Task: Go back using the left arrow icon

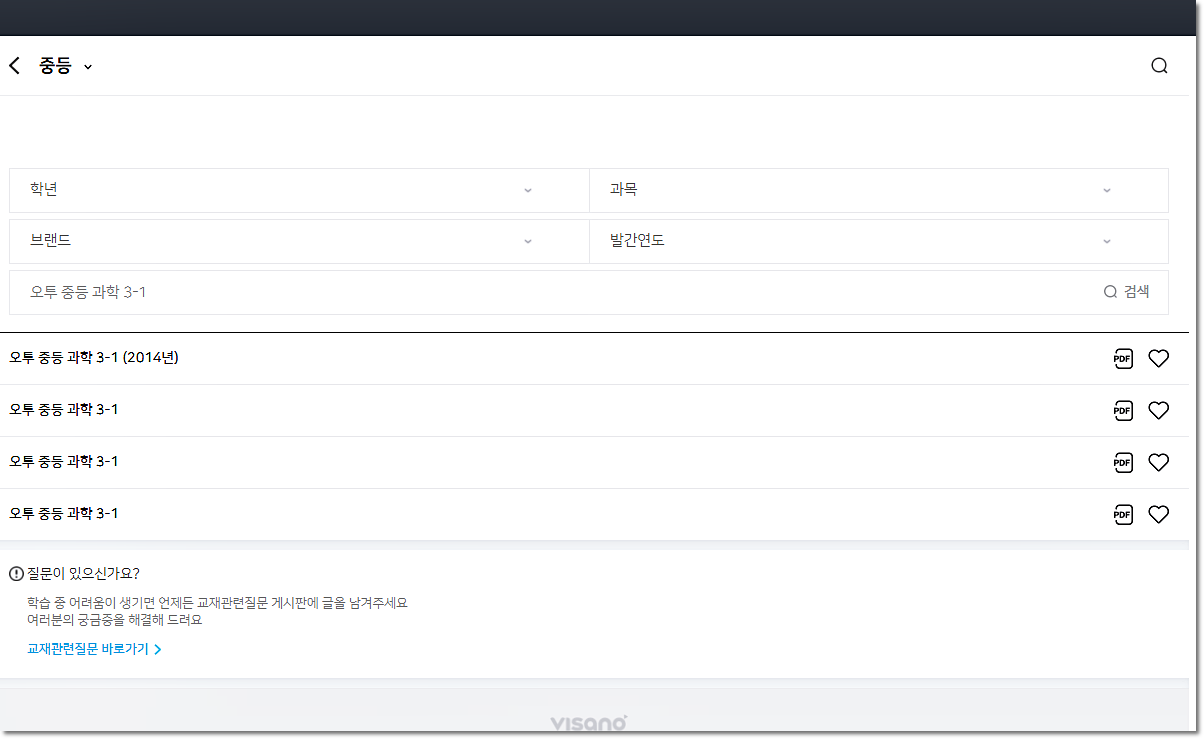Action: coord(14,66)
